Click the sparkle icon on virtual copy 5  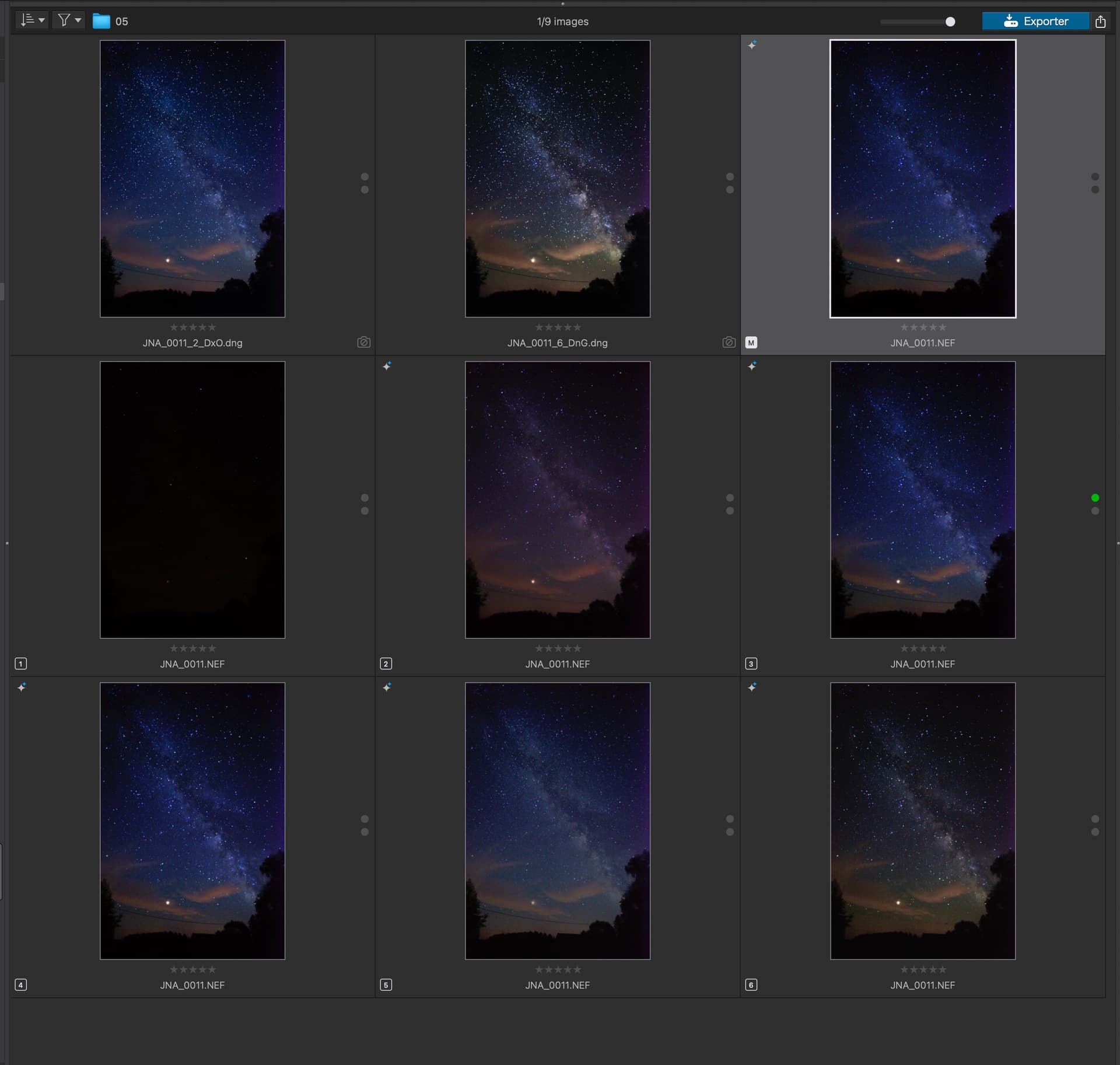point(387,687)
